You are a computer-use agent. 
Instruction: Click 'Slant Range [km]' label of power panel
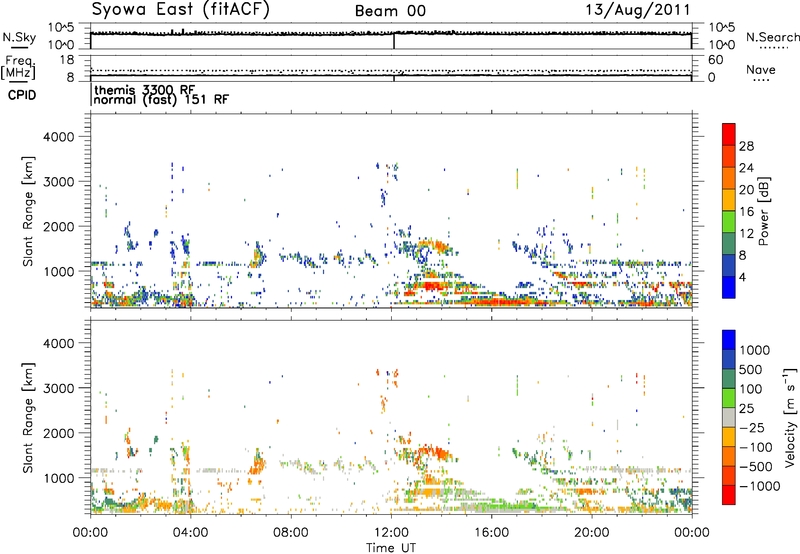tap(28, 211)
